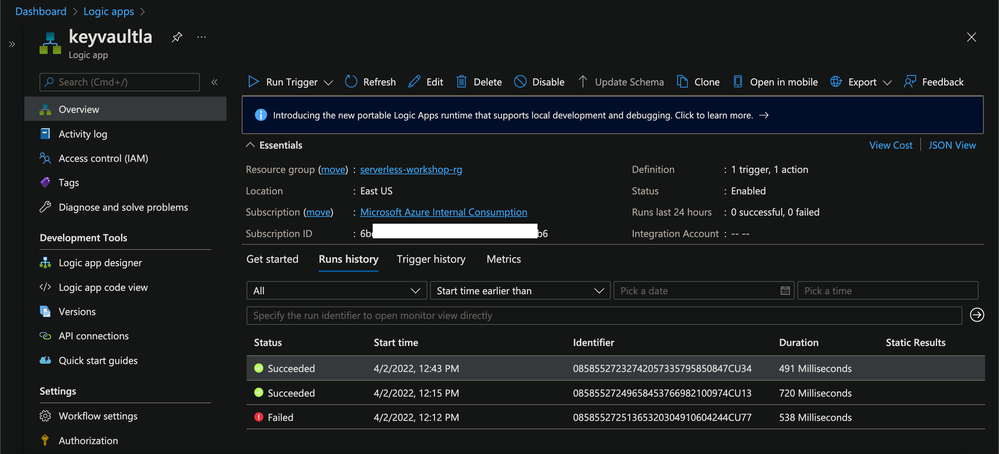Click the Export globe icon
The image size is (999, 454).
point(837,82)
